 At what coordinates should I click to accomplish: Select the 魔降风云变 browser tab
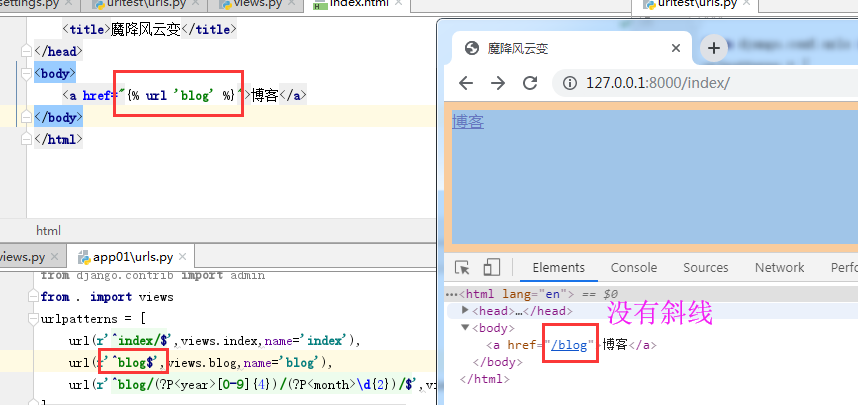click(x=572, y=48)
